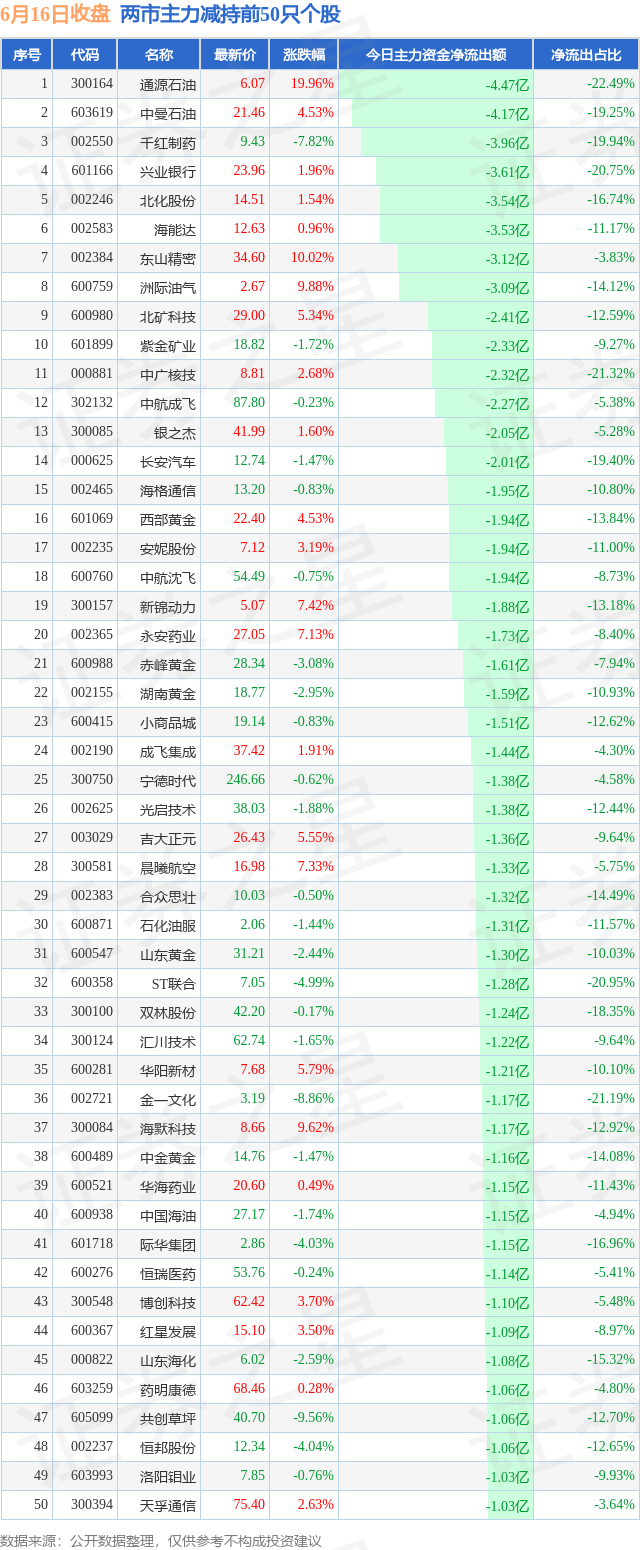This screenshot has height=1550, width=640.
Task: Select 兴业银行 in the name column
Action: 168,172
